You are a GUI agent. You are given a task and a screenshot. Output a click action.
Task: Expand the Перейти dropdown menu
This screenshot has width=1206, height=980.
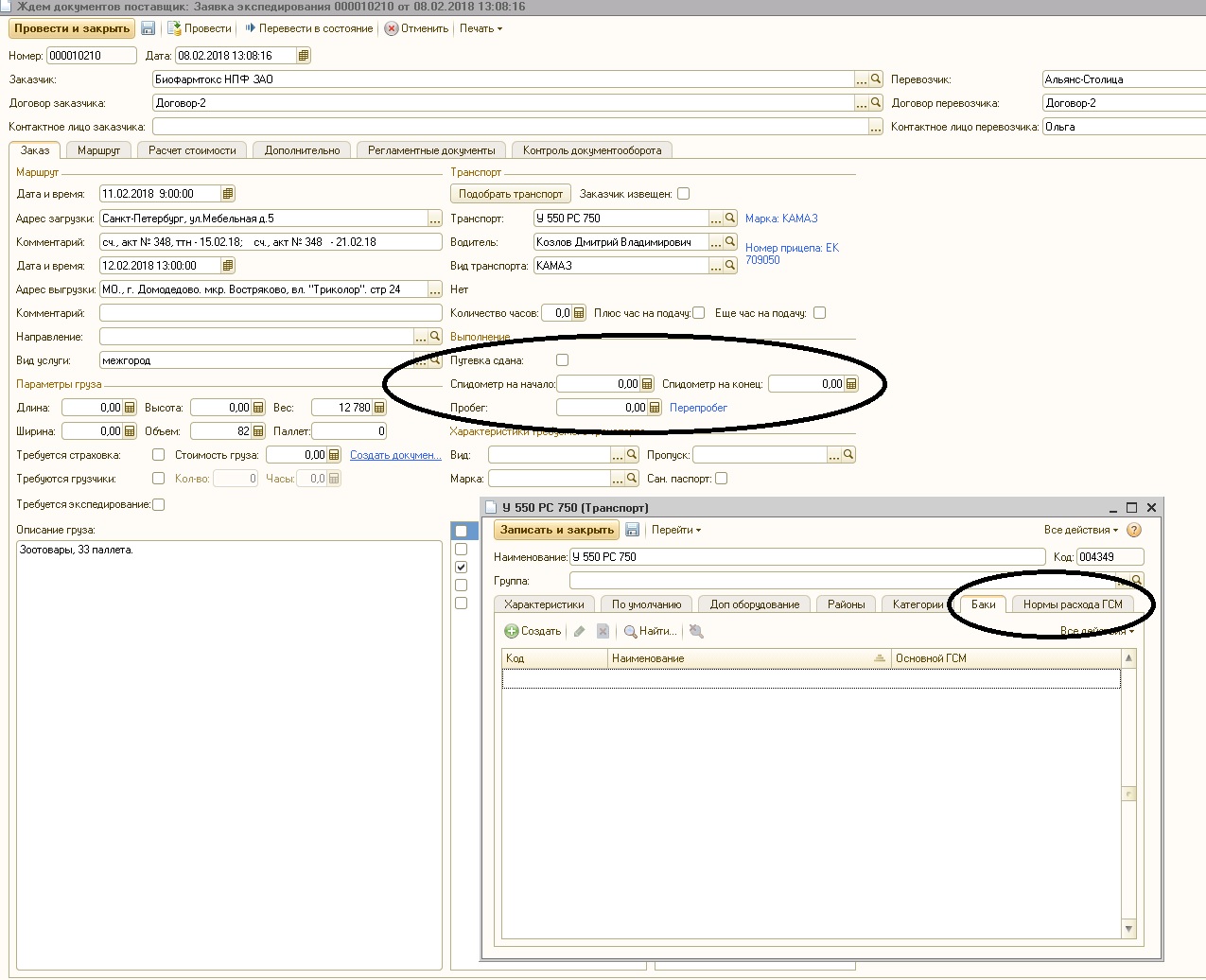click(x=675, y=531)
